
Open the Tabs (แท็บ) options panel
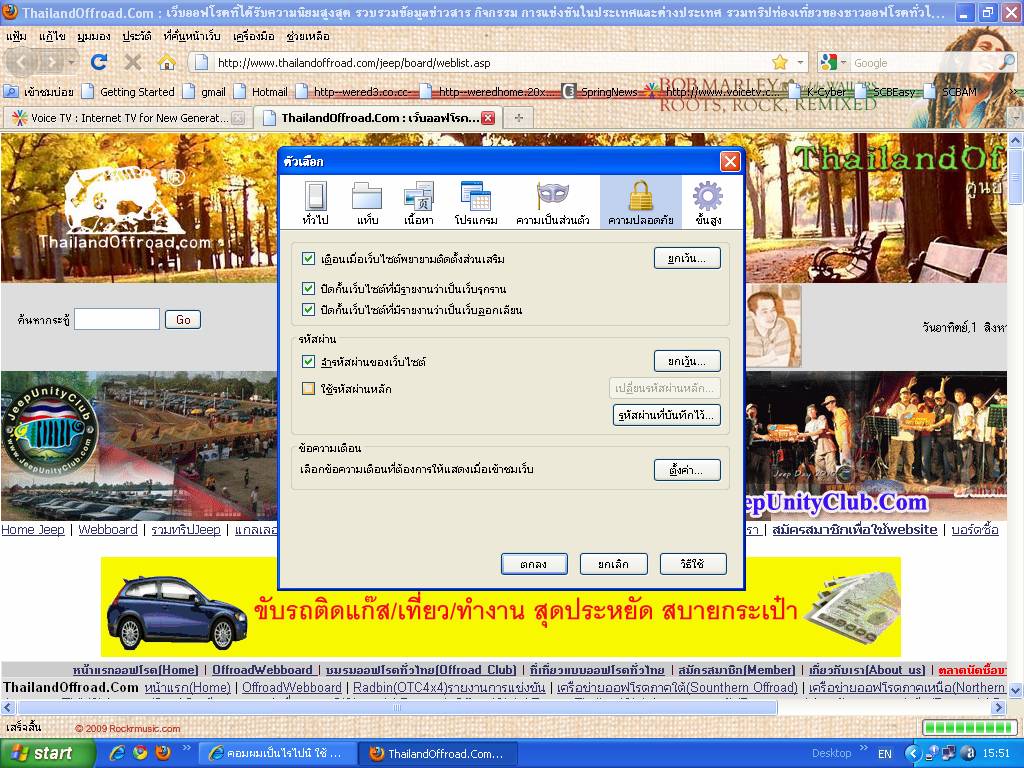pos(367,203)
